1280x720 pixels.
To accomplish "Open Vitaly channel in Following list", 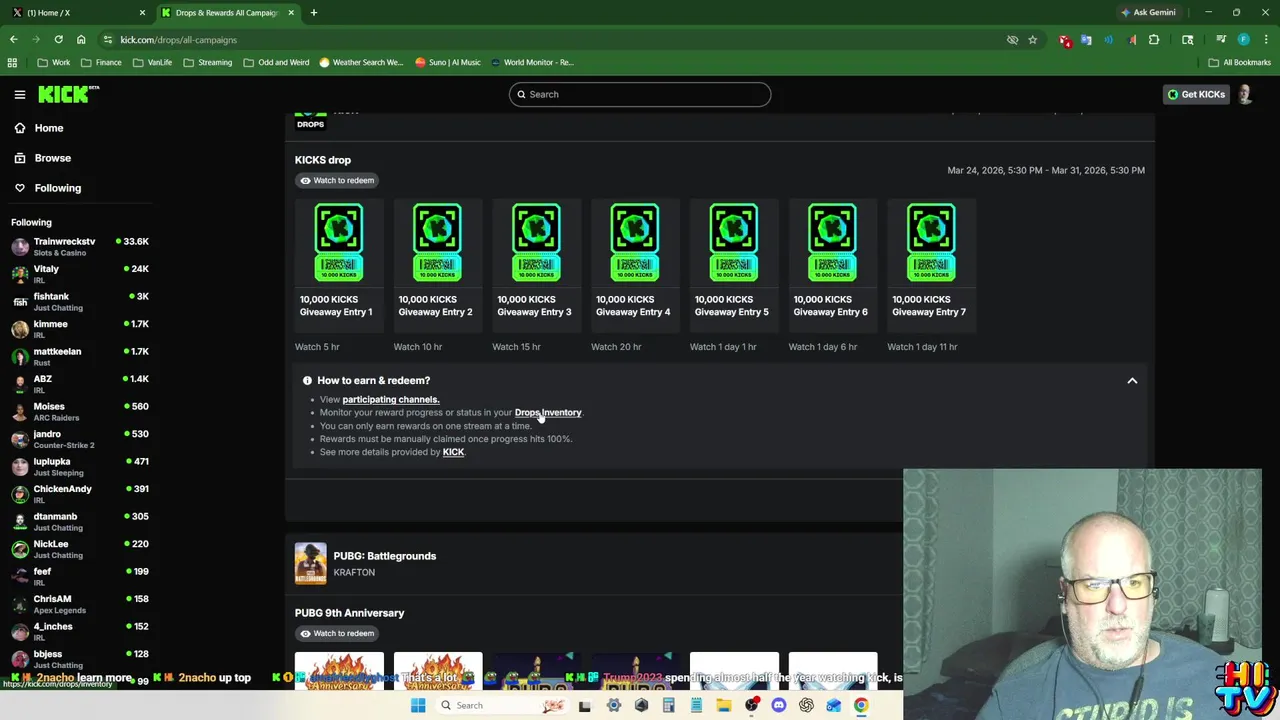I will pyautogui.click(x=80, y=274).
